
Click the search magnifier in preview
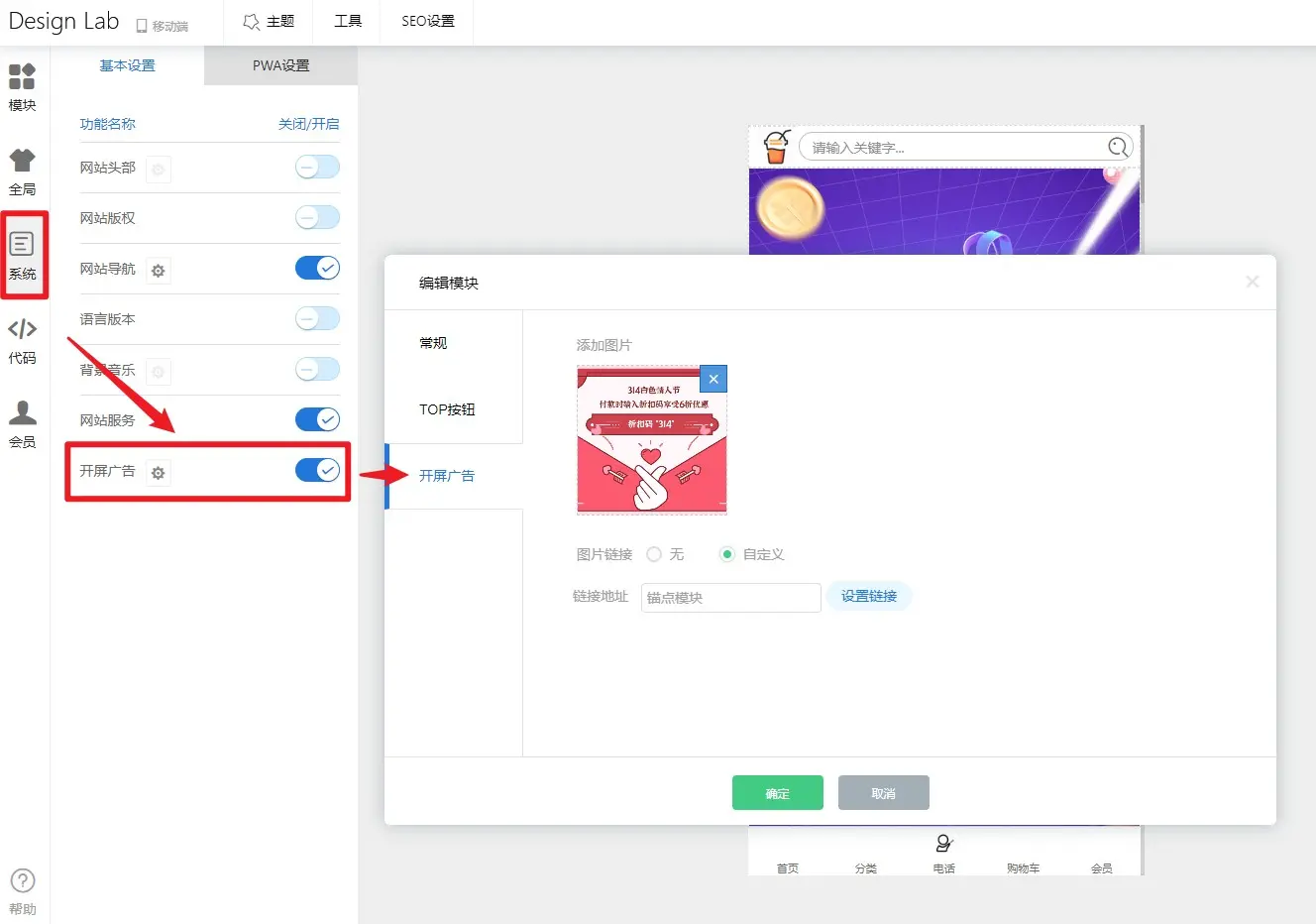coord(1118,148)
